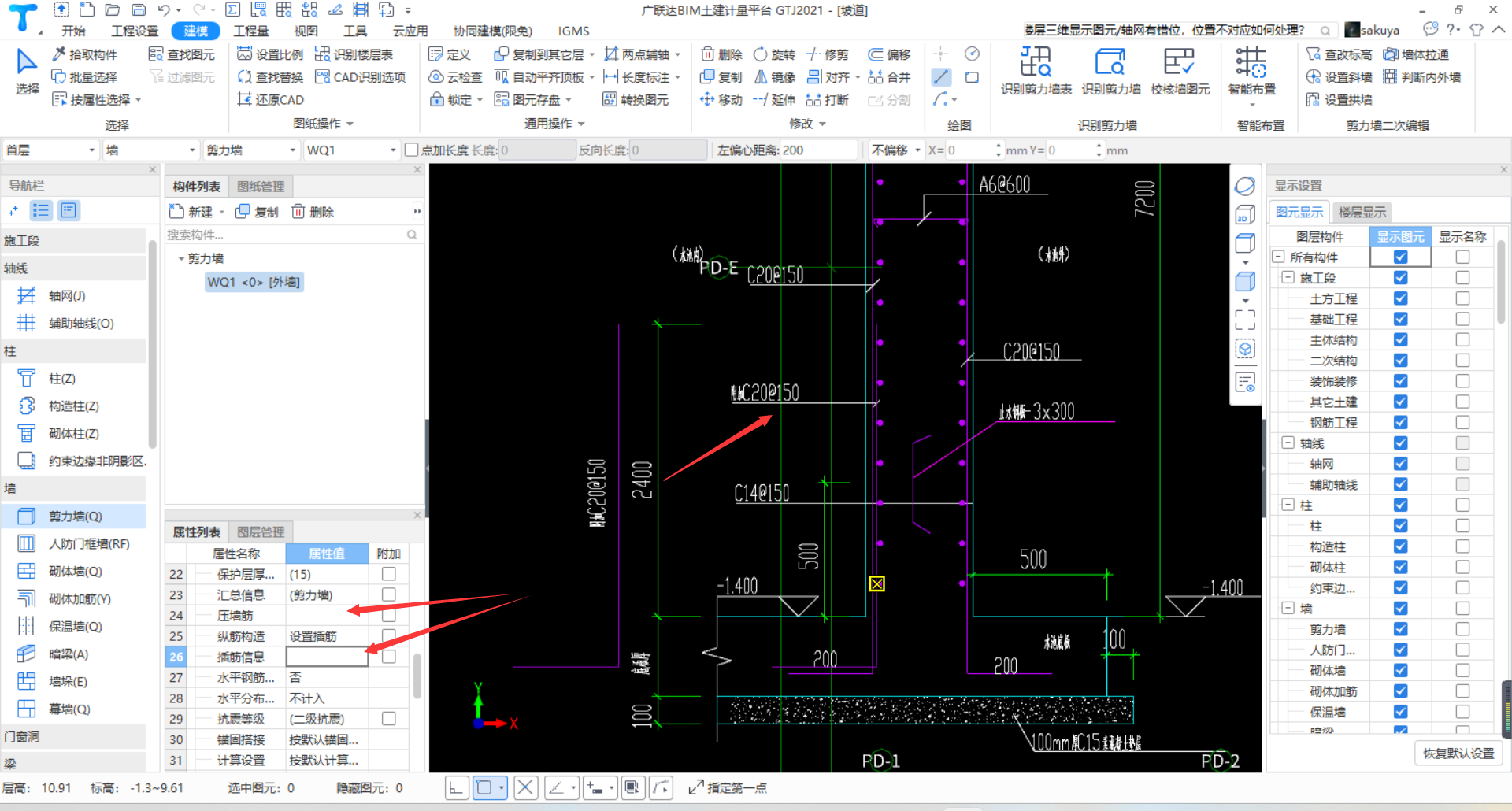Toggle 土方工程 display element checkbox

coord(1400,298)
